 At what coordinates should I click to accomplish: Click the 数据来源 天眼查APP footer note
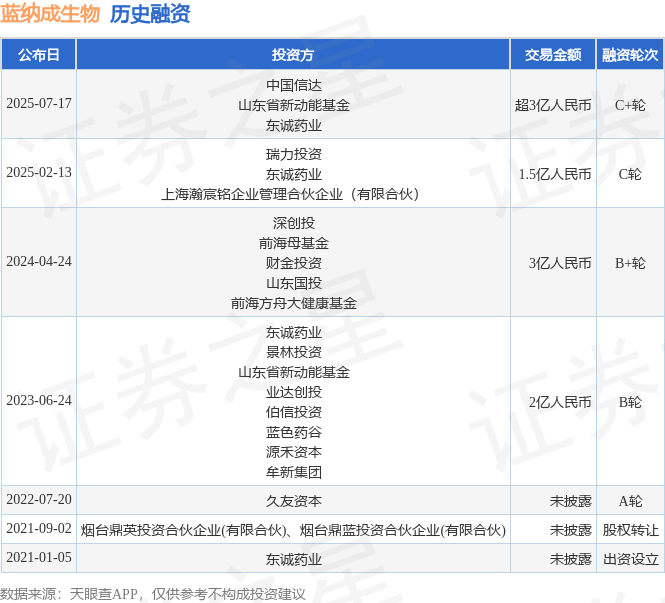(153, 594)
